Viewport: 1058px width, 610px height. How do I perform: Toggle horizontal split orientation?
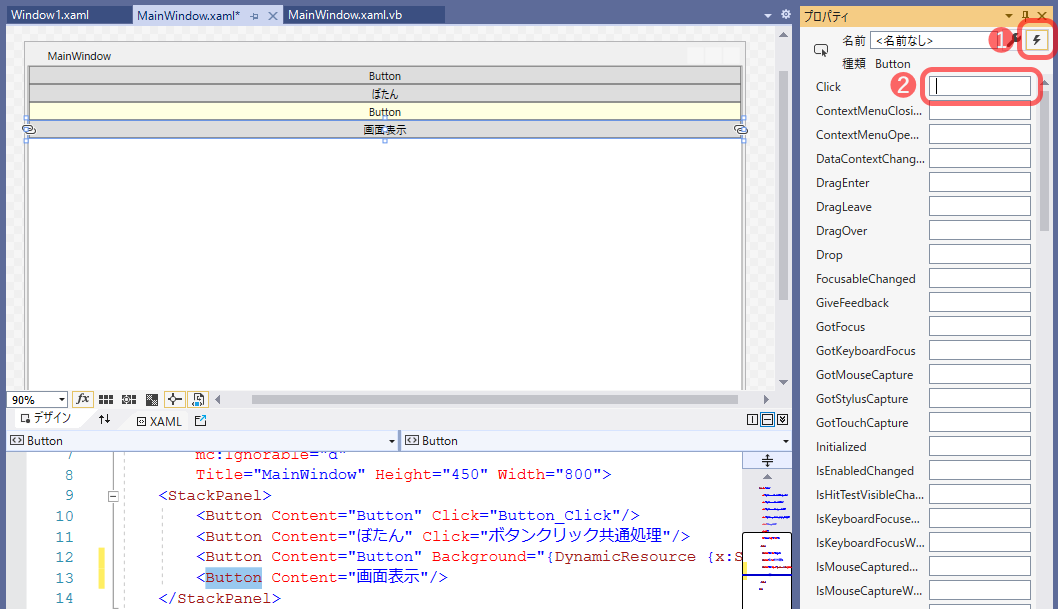pyautogui.click(x=768, y=420)
